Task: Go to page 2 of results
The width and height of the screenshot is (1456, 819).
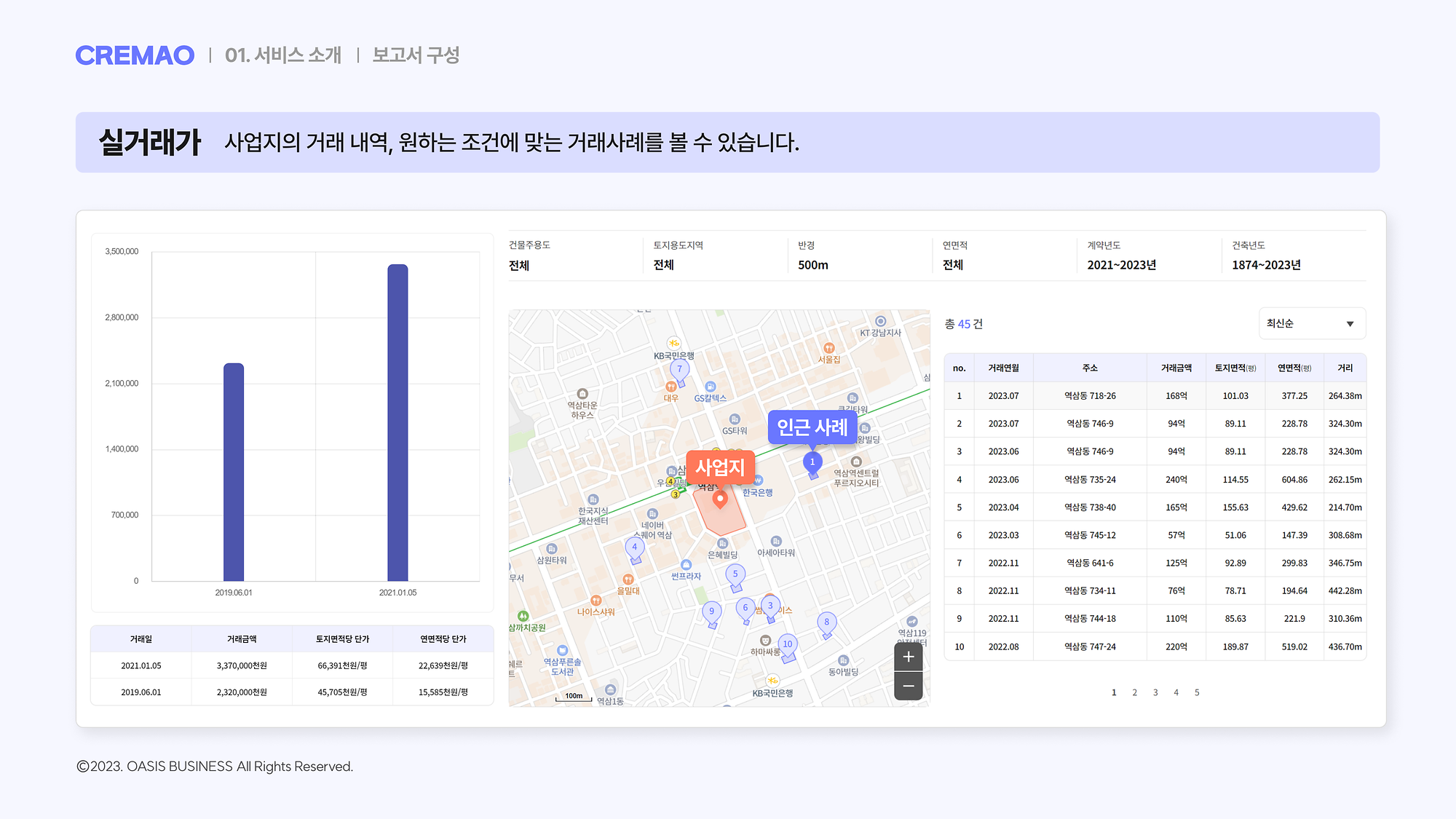Action: [1134, 692]
